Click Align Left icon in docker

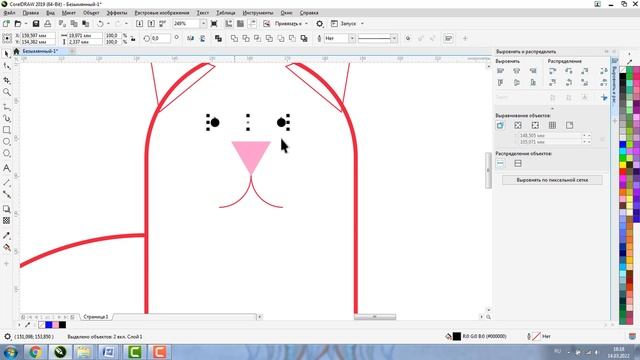(x=500, y=71)
